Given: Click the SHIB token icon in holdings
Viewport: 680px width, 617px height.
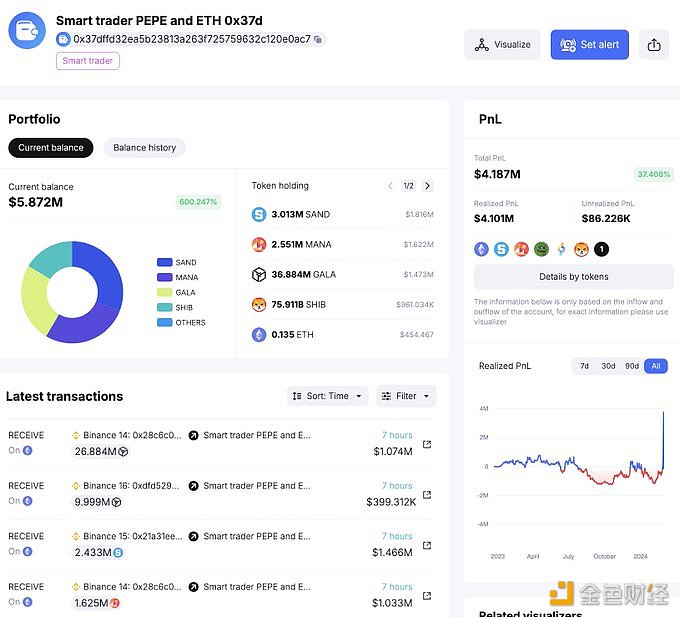Looking at the screenshot, I should tap(259, 304).
